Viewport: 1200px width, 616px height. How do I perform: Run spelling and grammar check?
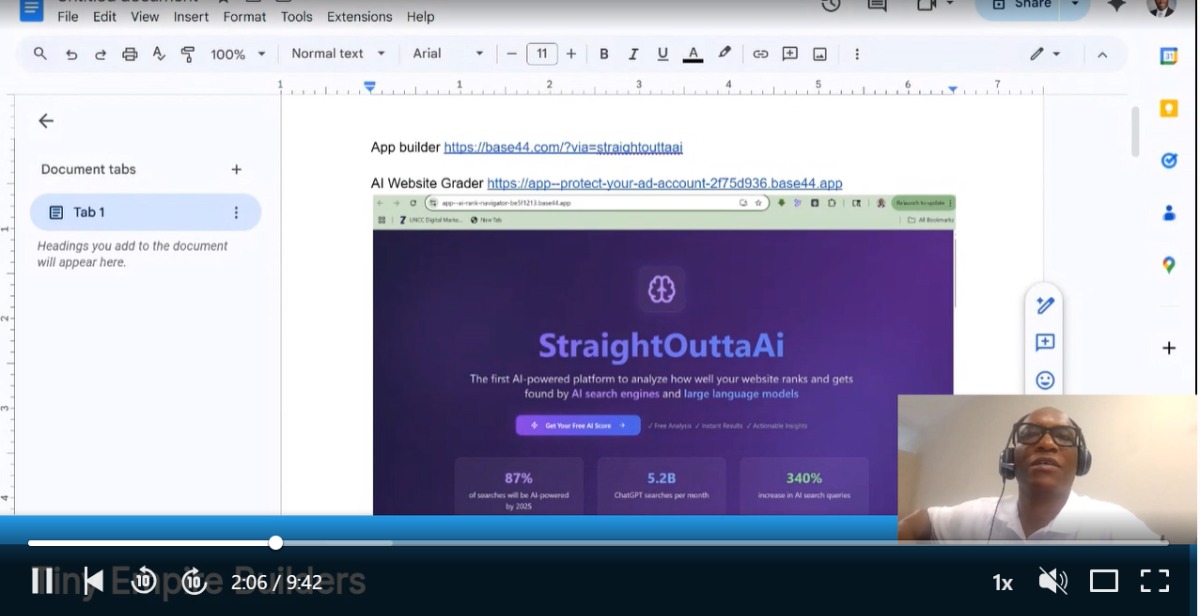coord(158,54)
